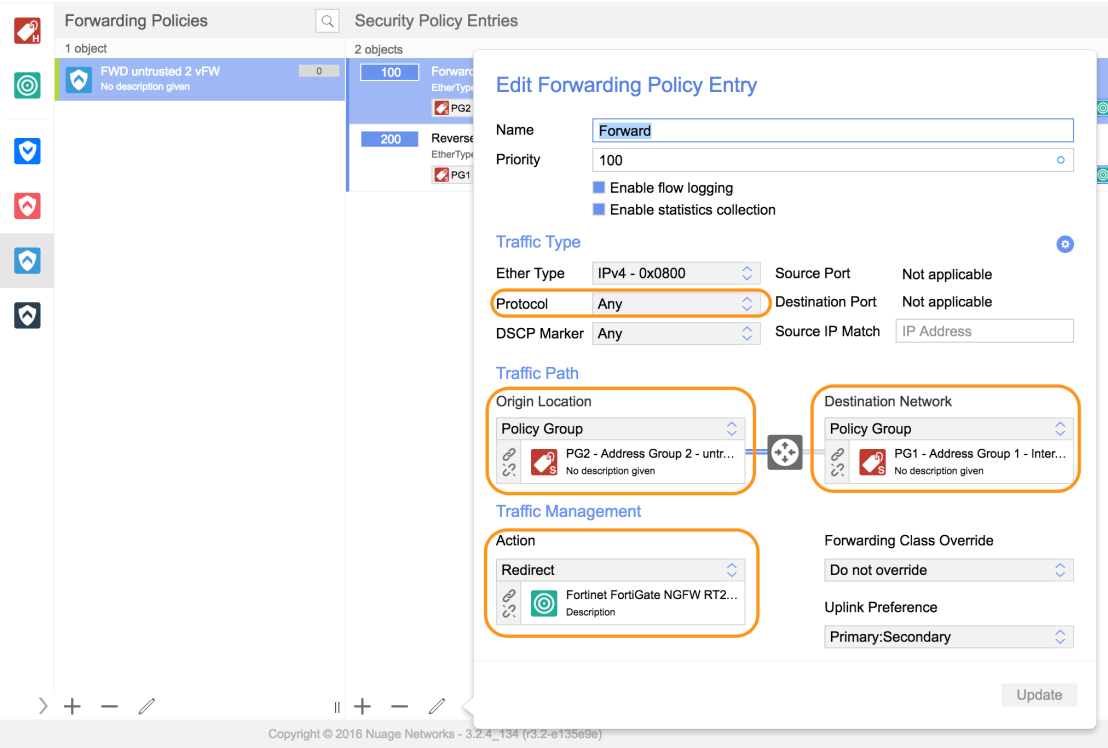Click the link icon beside Fortinet FortiGate redirect target
Viewport: 1108px width, 748px height.
pos(509,596)
